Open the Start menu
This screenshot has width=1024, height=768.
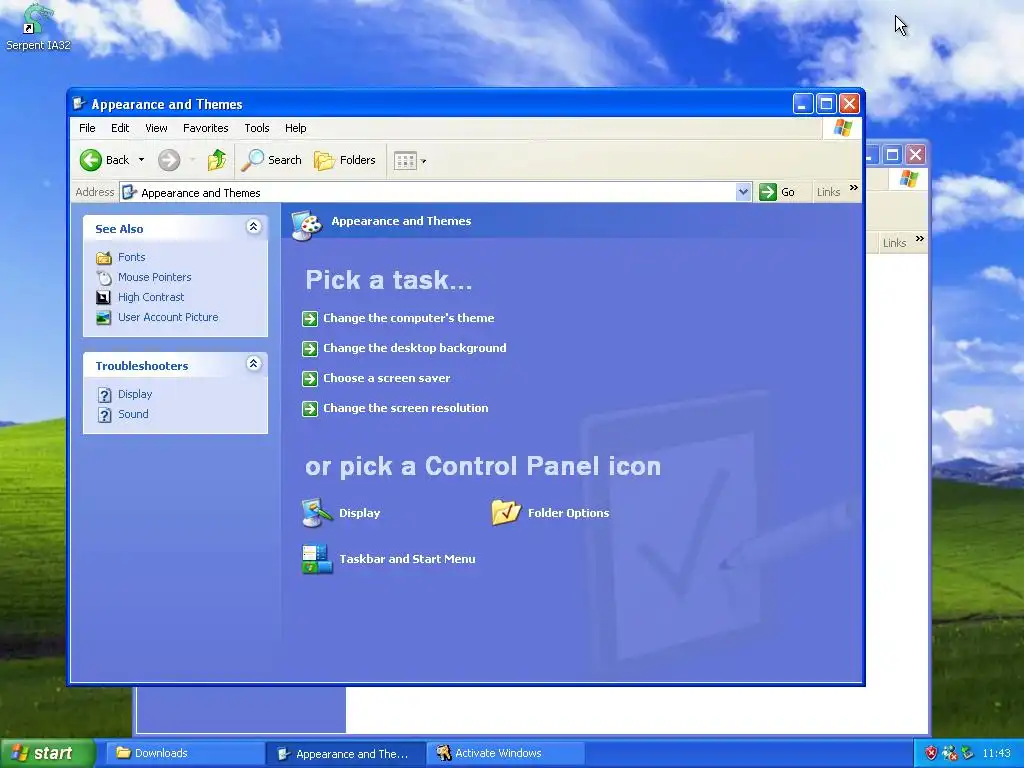(48, 753)
